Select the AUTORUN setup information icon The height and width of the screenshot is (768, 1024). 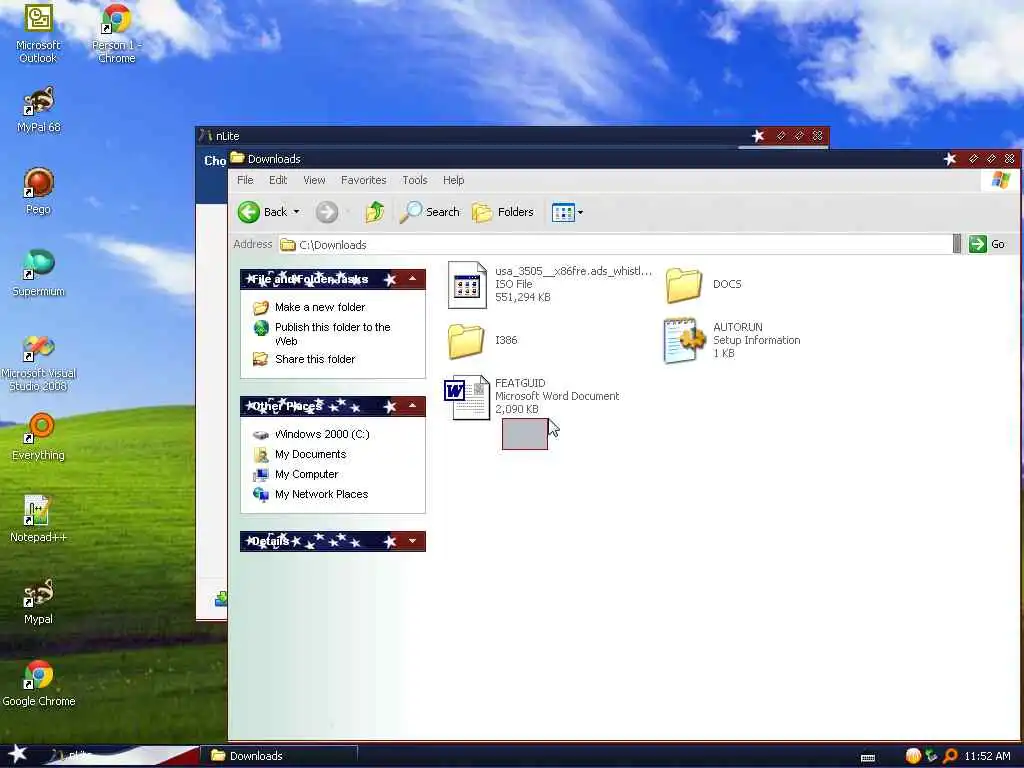pyautogui.click(x=684, y=340)
